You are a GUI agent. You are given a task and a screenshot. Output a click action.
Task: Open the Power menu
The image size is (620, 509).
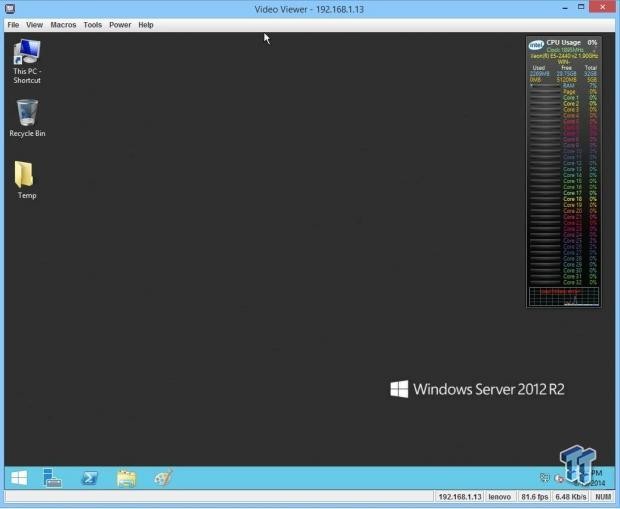point(120,25)
